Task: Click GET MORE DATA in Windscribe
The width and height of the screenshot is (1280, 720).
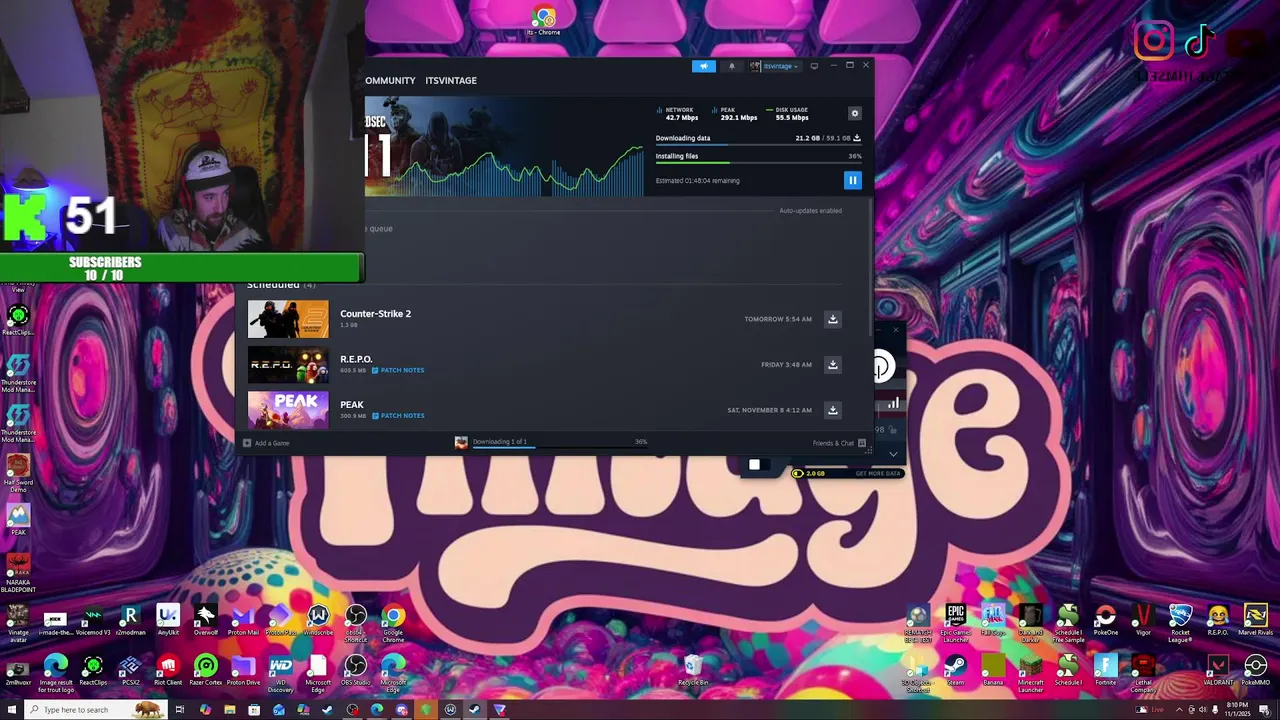Action: [878, 473]
